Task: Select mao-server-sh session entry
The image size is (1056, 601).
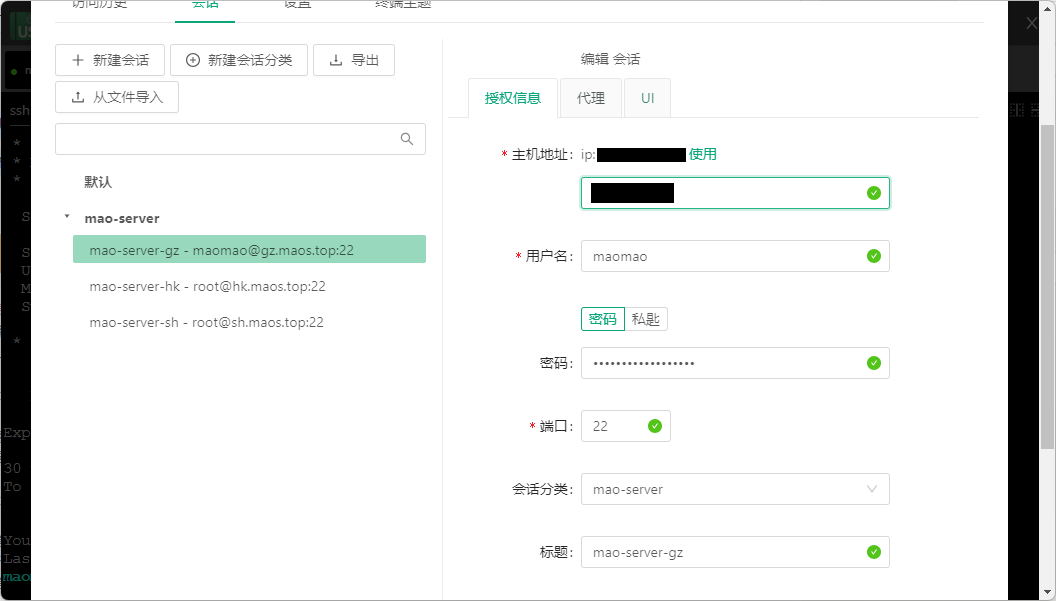Action: click(206, 322)
